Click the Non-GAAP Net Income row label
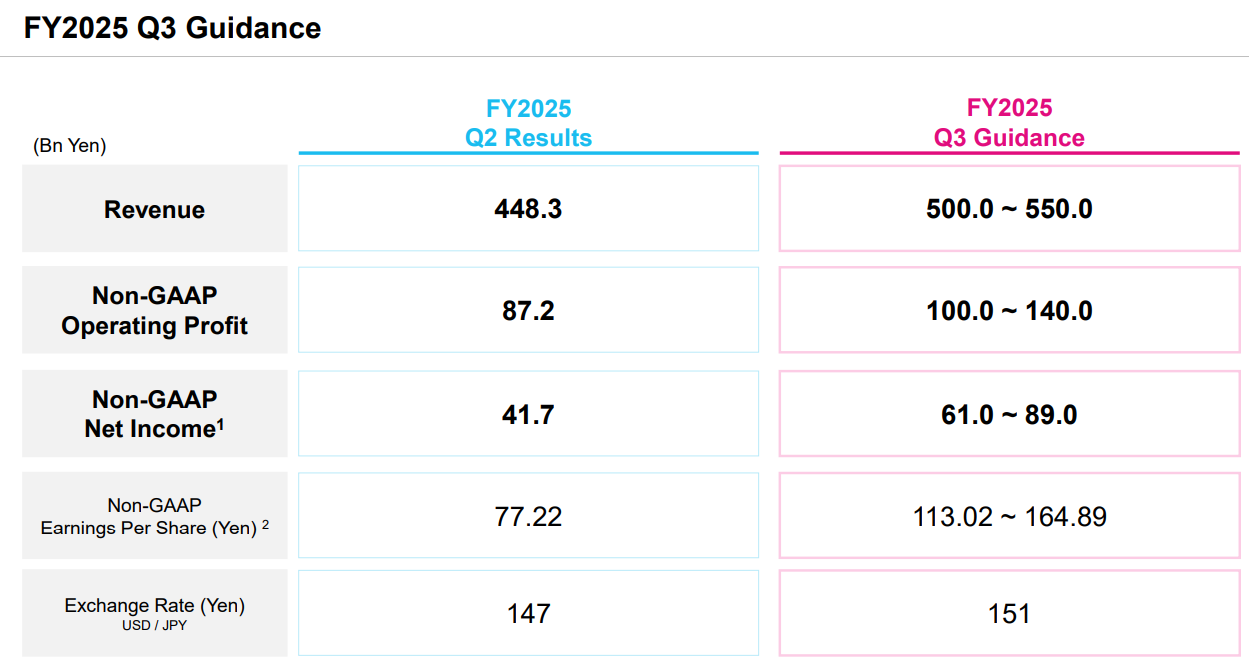 pyautogui.click(x=154, y=414)
